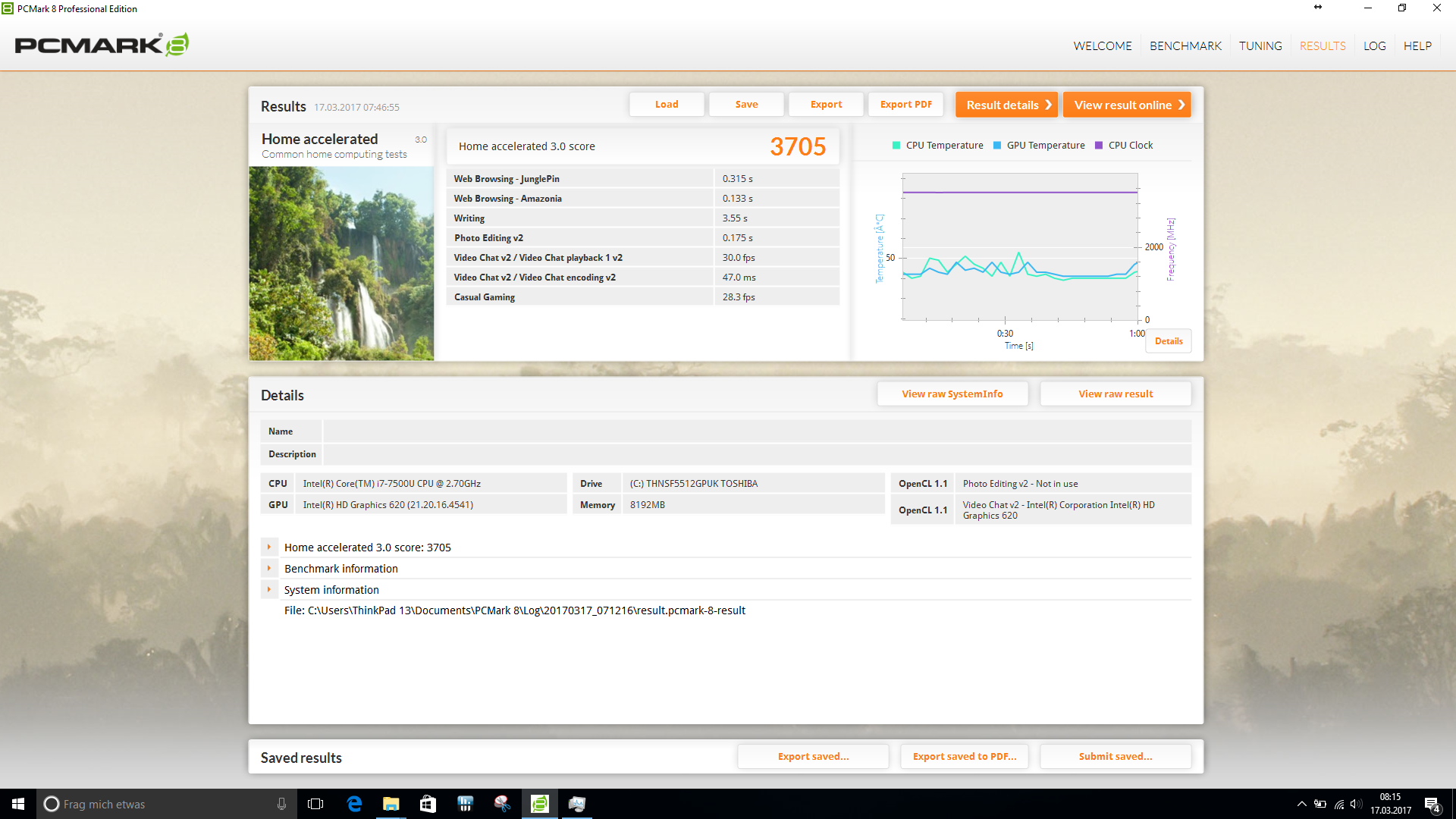This screenshot has height=819, width=1456.
Task: Click the volume speaker tray icon
Action: pyautogui.click(x=1356, y=804)
